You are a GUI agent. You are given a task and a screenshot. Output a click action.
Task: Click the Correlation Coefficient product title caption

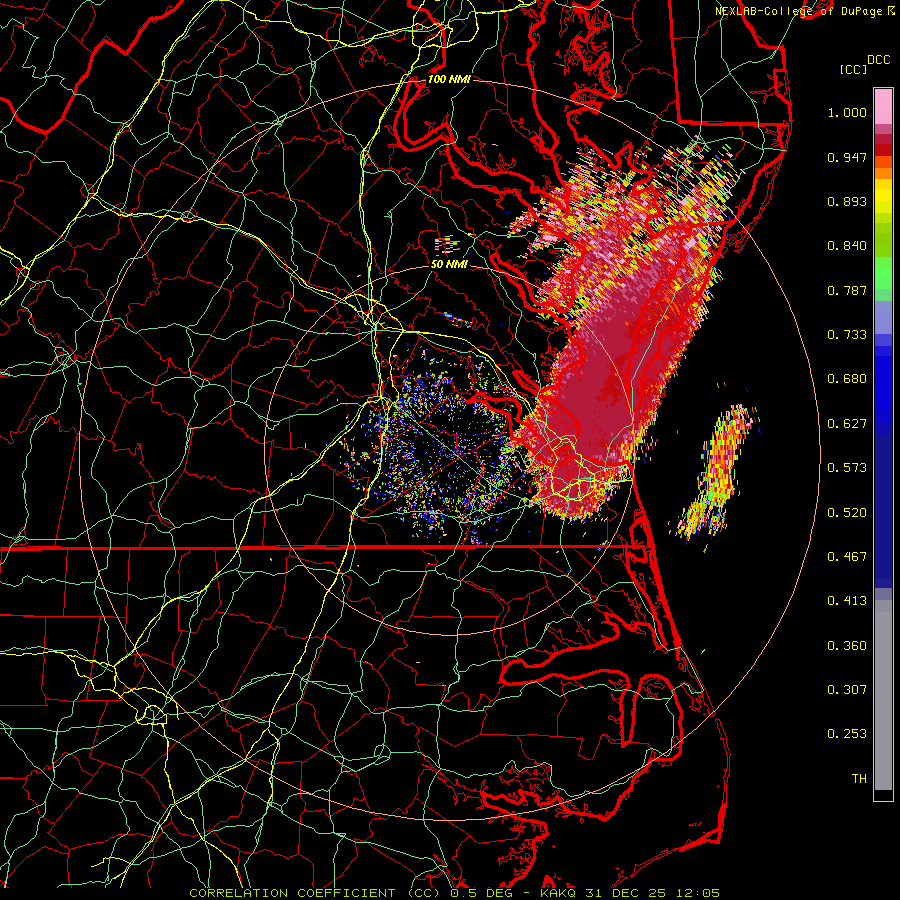(x=454, y=893)
